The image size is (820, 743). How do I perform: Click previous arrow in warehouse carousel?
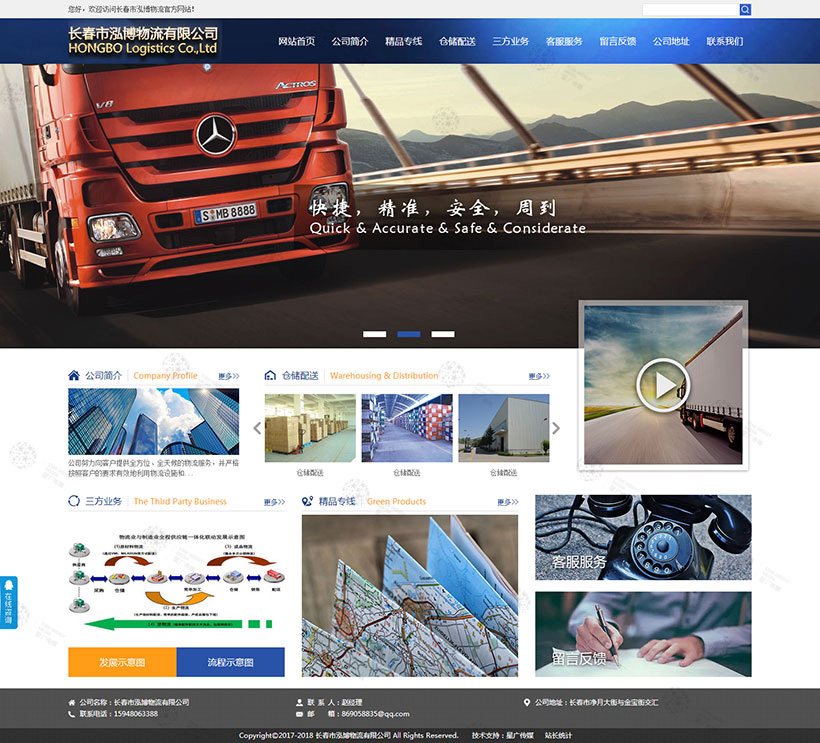coord(257,428)
